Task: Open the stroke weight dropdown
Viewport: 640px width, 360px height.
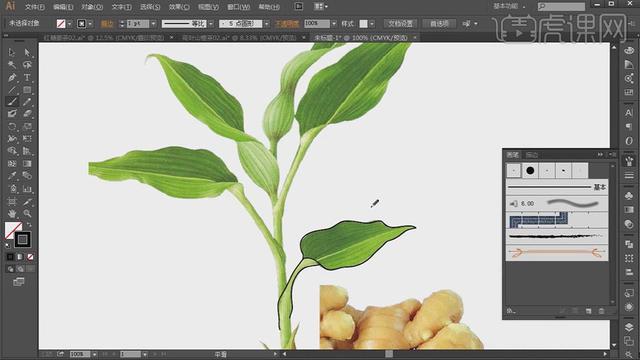Action: [x=153, y=24]
